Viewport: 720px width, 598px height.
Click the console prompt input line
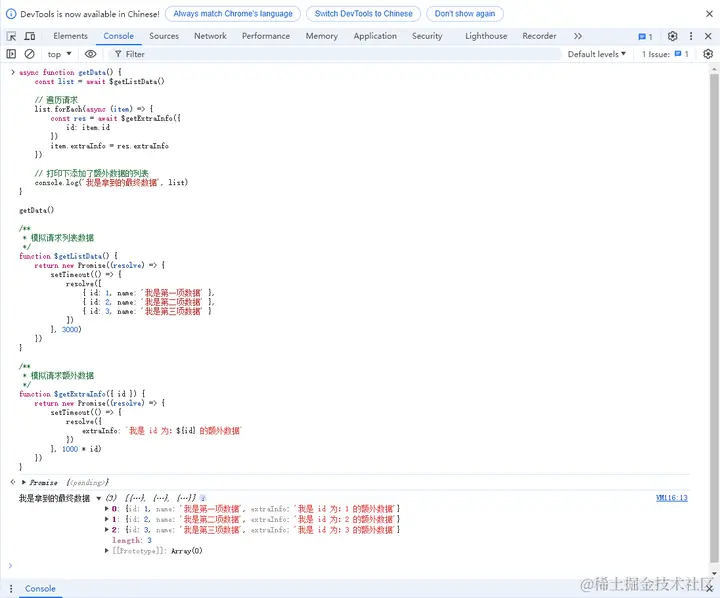click(354, 565)
